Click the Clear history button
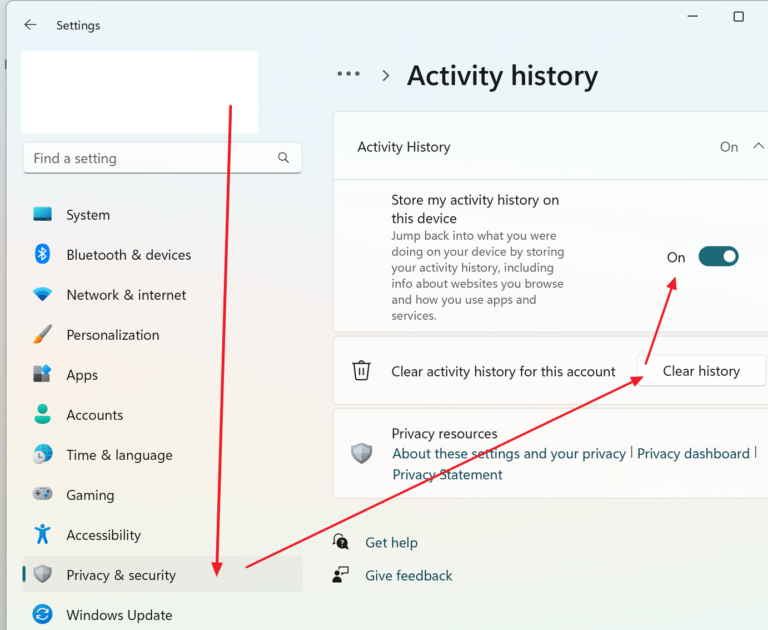The image size is (768, 630). coord(701,371)
